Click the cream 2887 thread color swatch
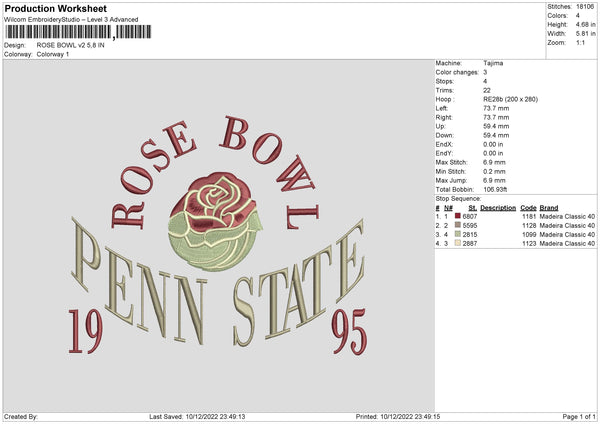Screen dimensions: 600x424 458,243
